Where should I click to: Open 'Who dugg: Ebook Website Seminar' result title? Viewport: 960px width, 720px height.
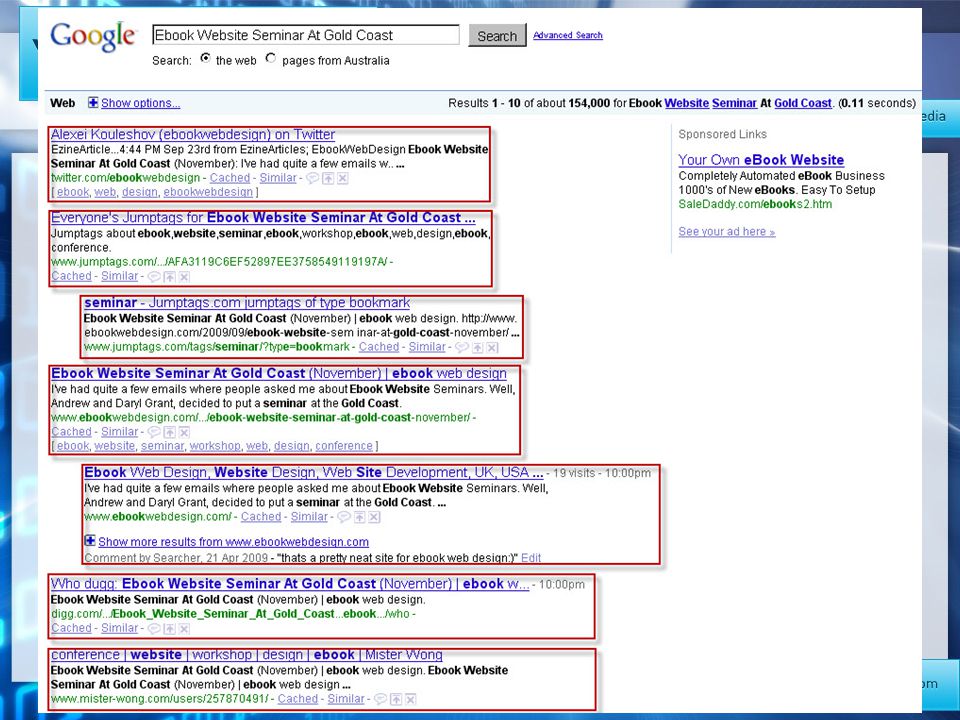(290, 584)
